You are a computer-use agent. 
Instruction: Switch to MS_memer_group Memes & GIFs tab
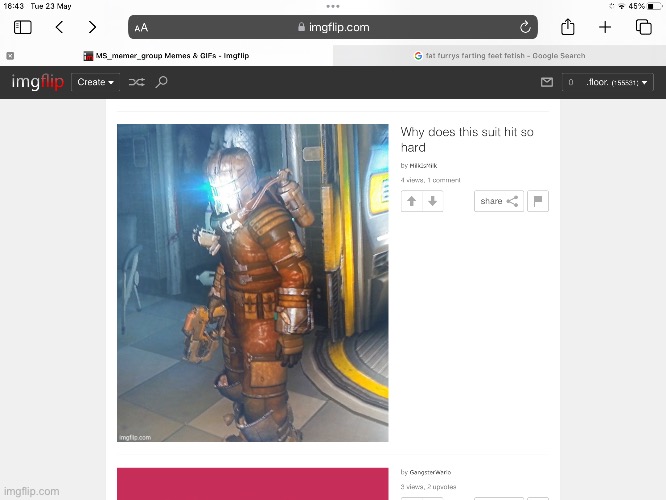pyautogui.click(x=166, y=56)
